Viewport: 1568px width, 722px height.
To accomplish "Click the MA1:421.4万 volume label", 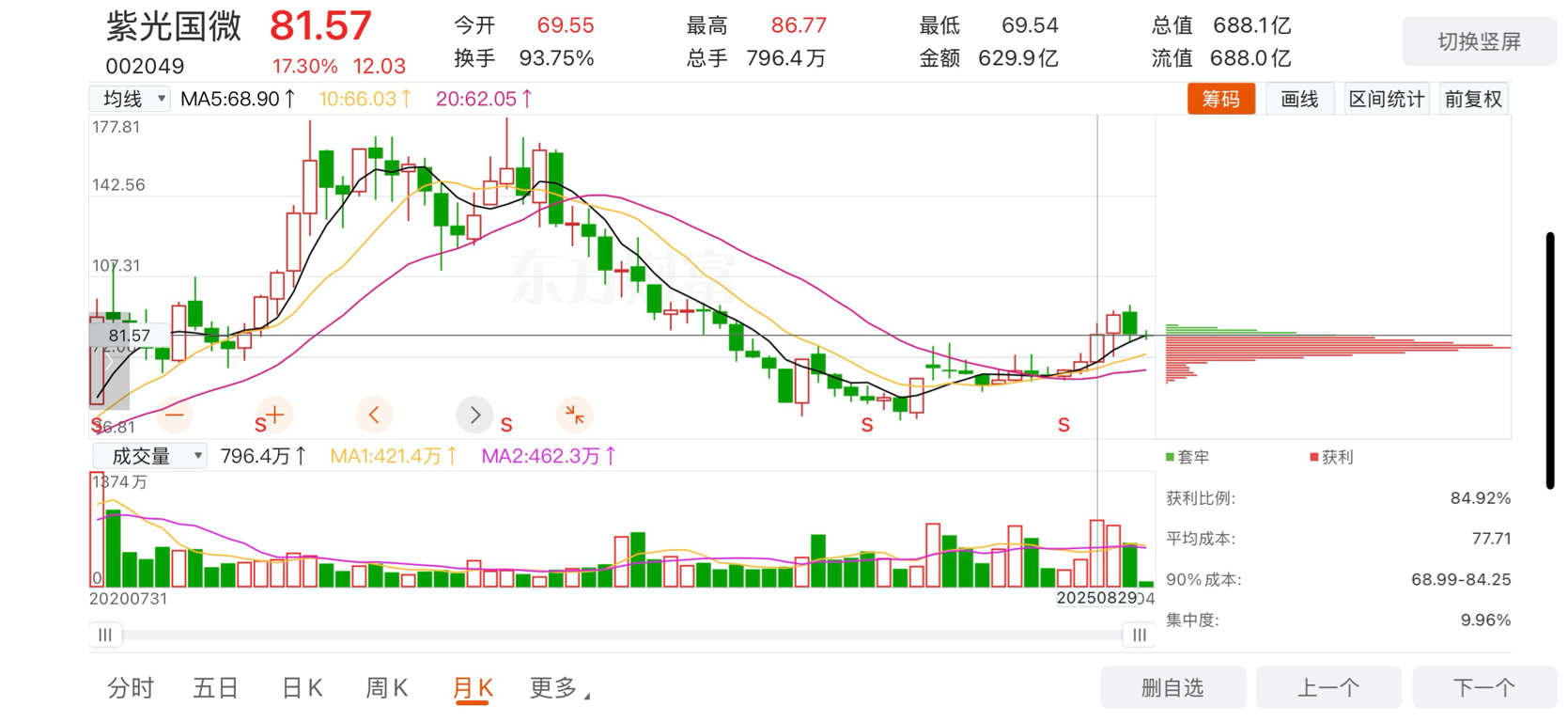I will click(394, 456).
